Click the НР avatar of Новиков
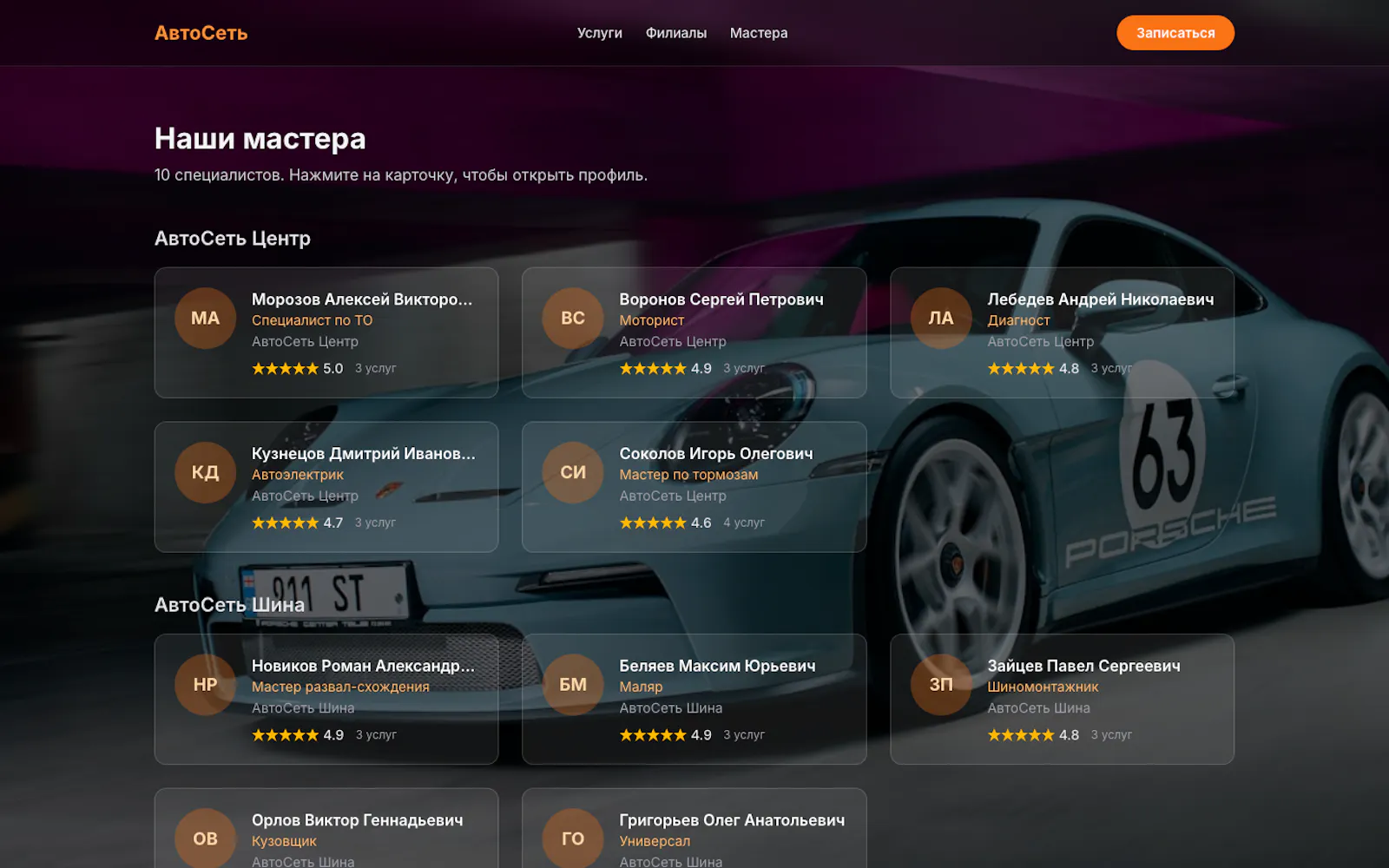Viewport: 1389px width, 868px height. [205, 685]
